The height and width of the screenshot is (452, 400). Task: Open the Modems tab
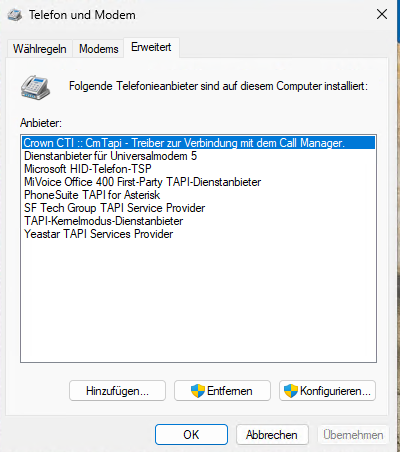pyautogui.click(x=99, y=49)
